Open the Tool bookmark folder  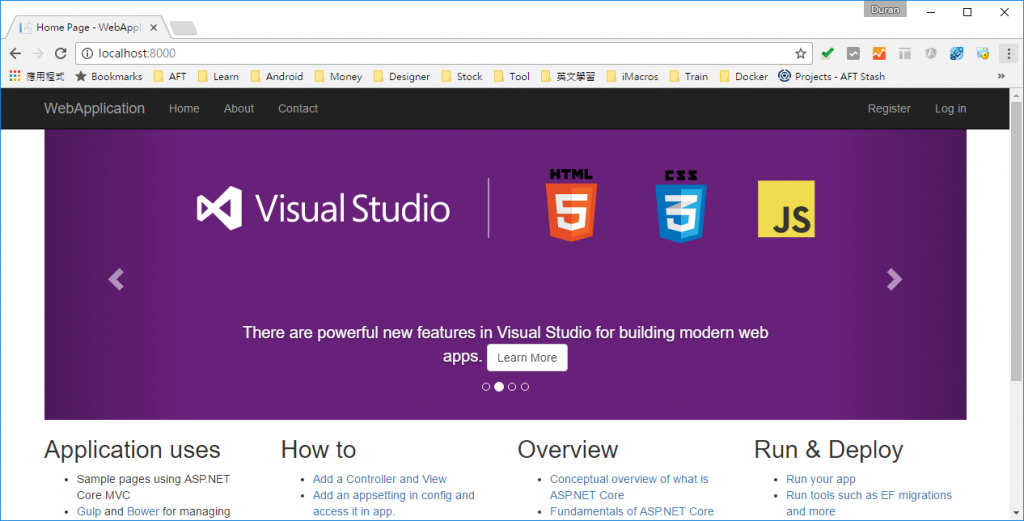tap(512, 76)
